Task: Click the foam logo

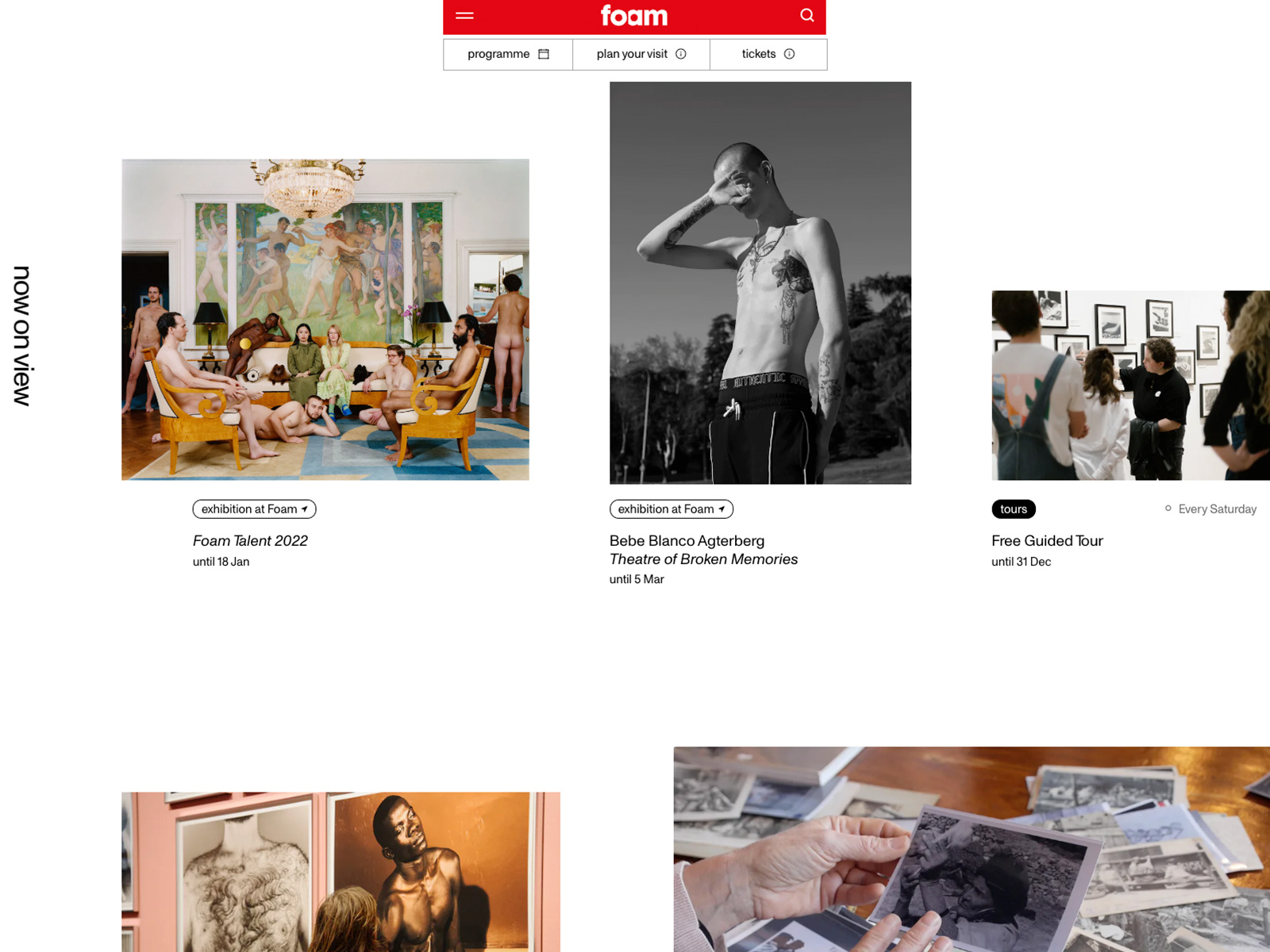Action: (x=634, y=15)
